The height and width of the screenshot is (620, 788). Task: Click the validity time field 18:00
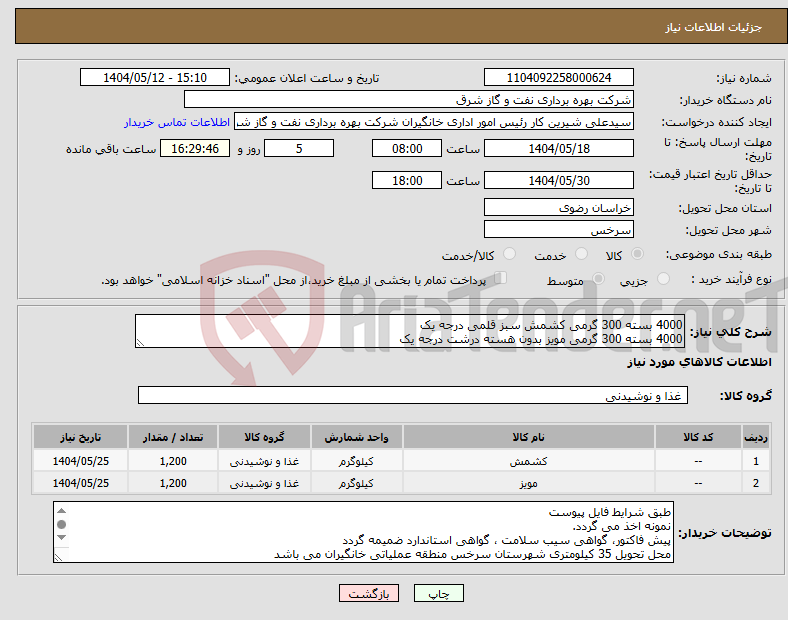[x=407, y=180]
